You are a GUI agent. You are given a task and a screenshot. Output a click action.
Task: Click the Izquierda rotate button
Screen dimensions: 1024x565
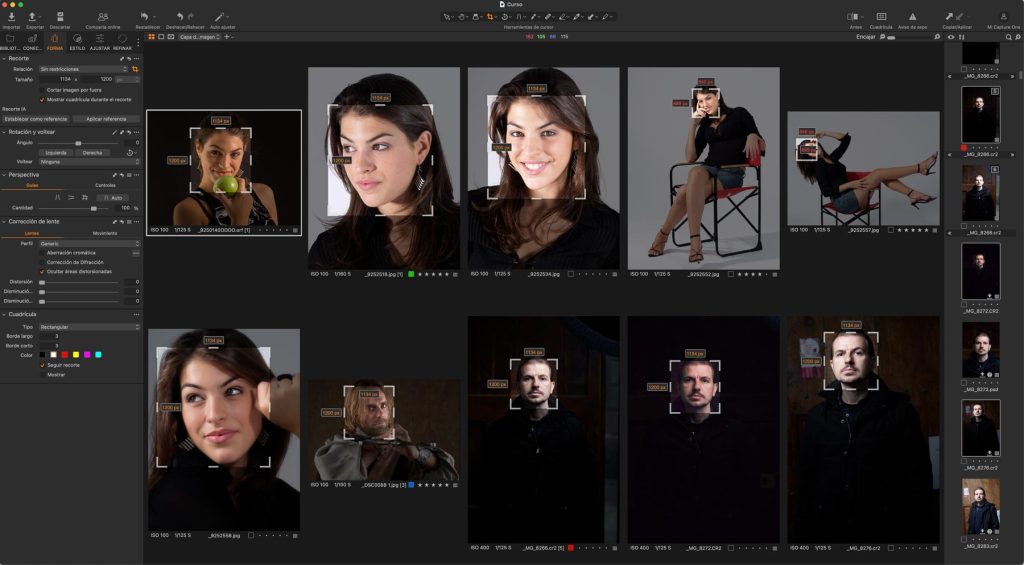click(56, 153)
